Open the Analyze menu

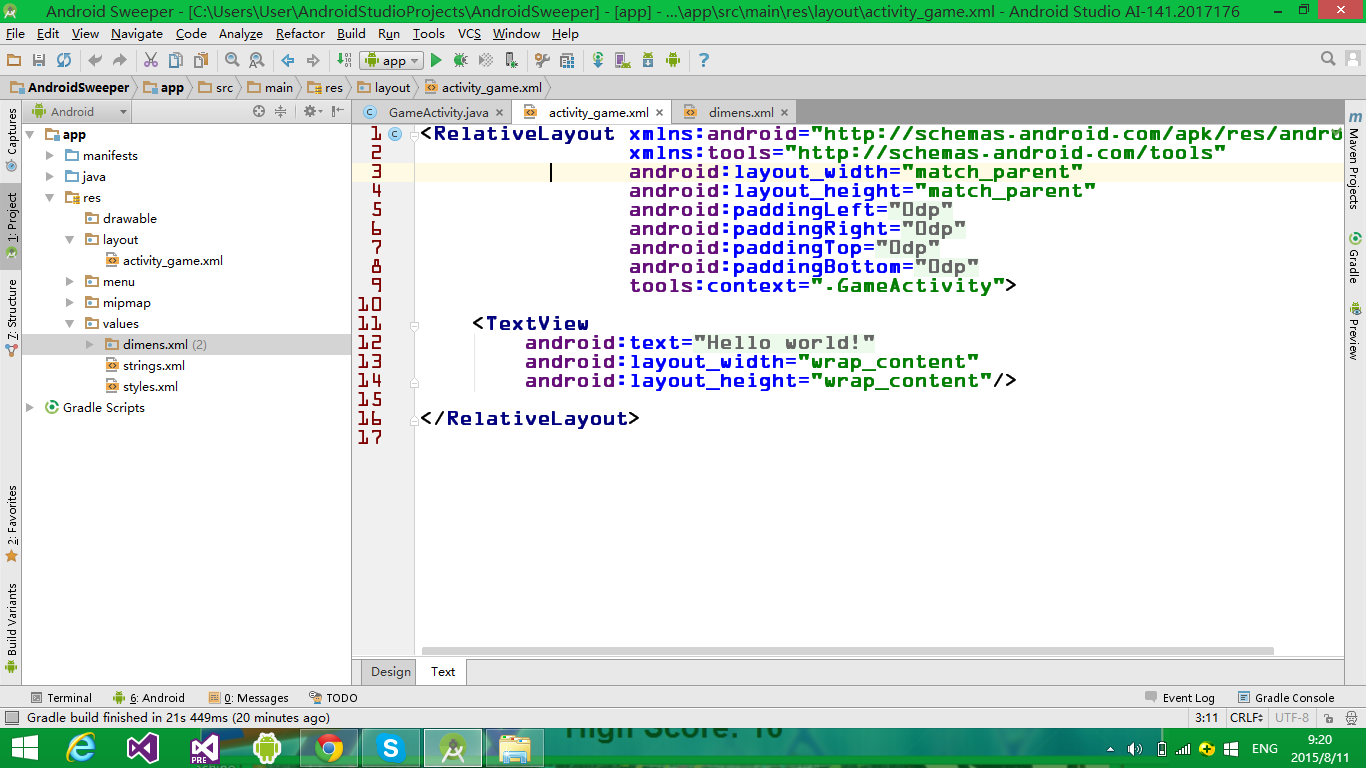(240, 33)
